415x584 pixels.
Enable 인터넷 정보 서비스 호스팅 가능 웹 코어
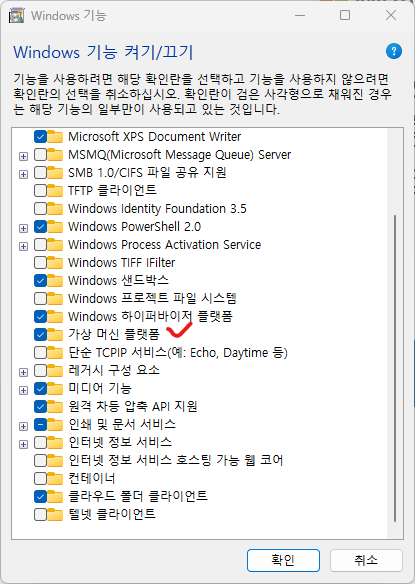pyautogui.click(x=40, y=460)
